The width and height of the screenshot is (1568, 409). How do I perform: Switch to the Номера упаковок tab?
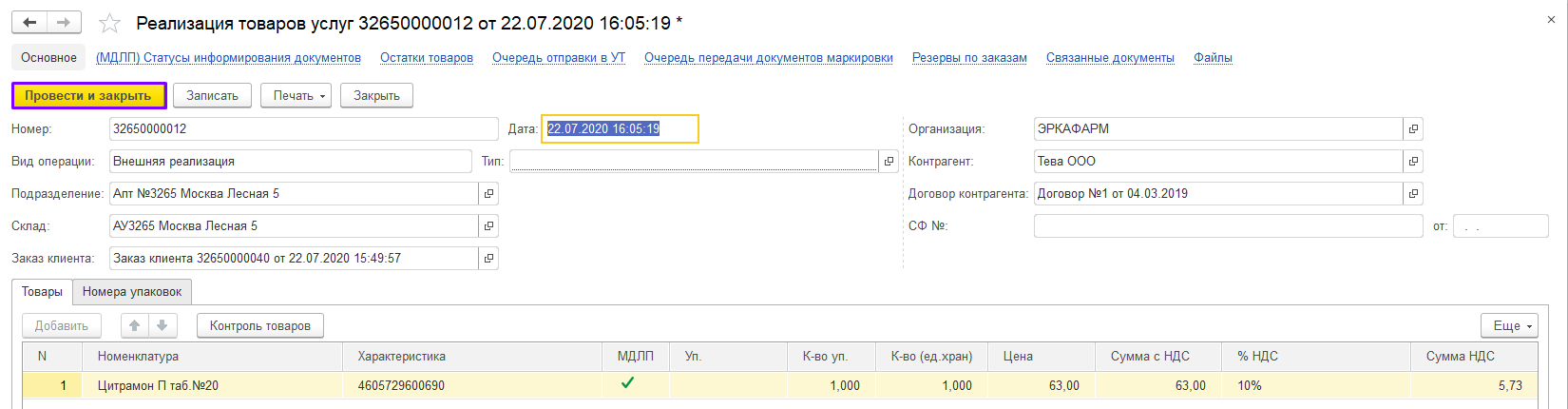tap(132, 292)
